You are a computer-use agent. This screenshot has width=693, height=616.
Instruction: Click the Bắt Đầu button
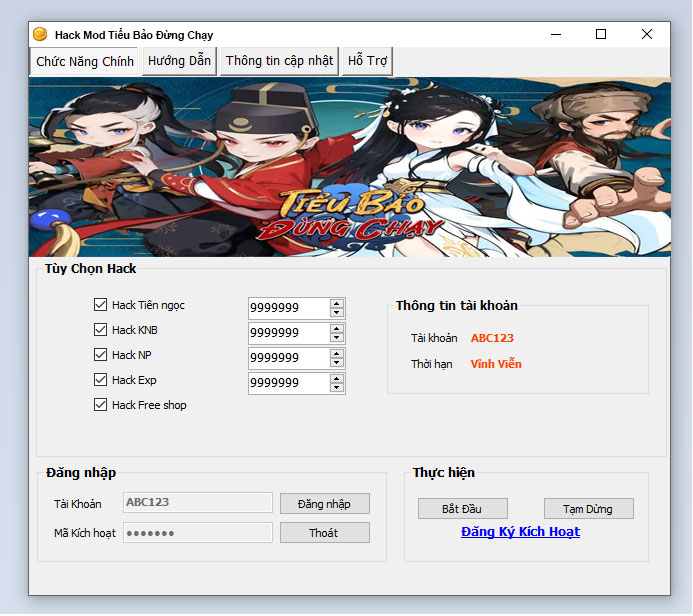click(x=462, y=509)
